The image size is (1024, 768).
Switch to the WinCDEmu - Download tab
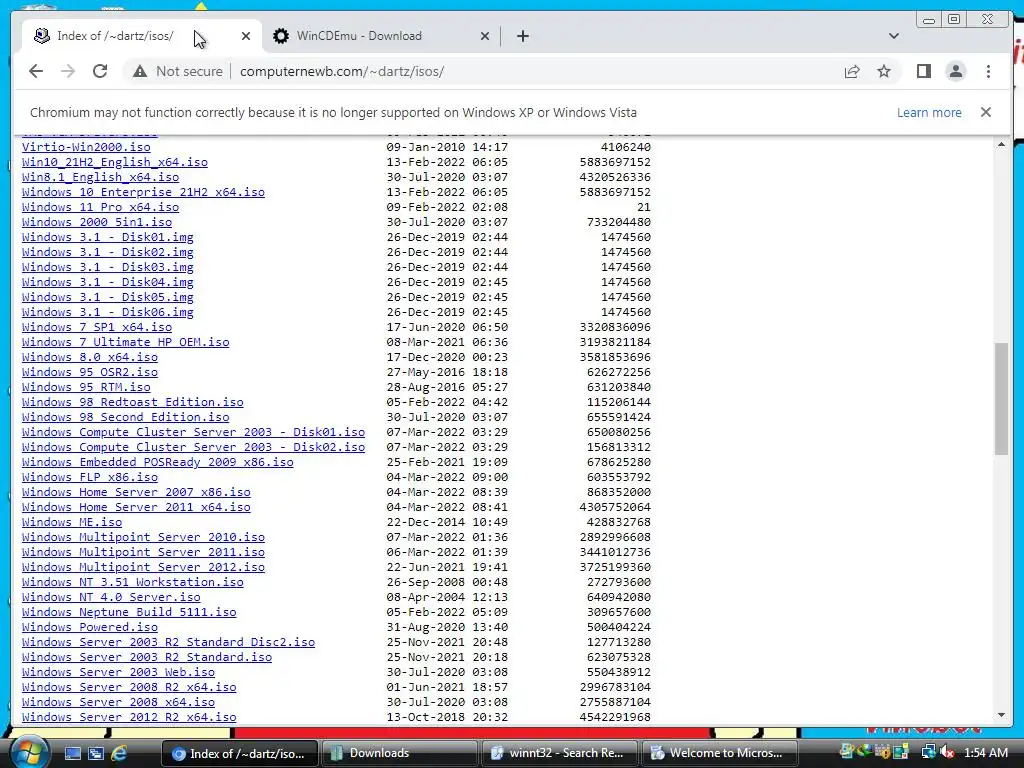click(381, 36)
